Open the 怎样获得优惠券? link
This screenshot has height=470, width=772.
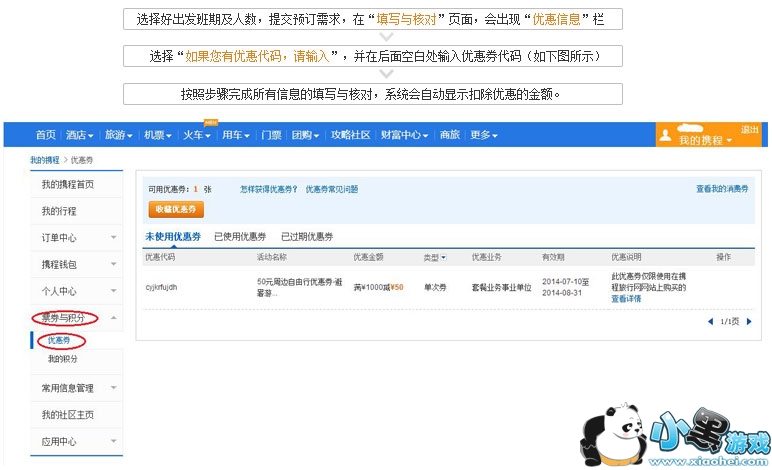[x=268, y=189]
